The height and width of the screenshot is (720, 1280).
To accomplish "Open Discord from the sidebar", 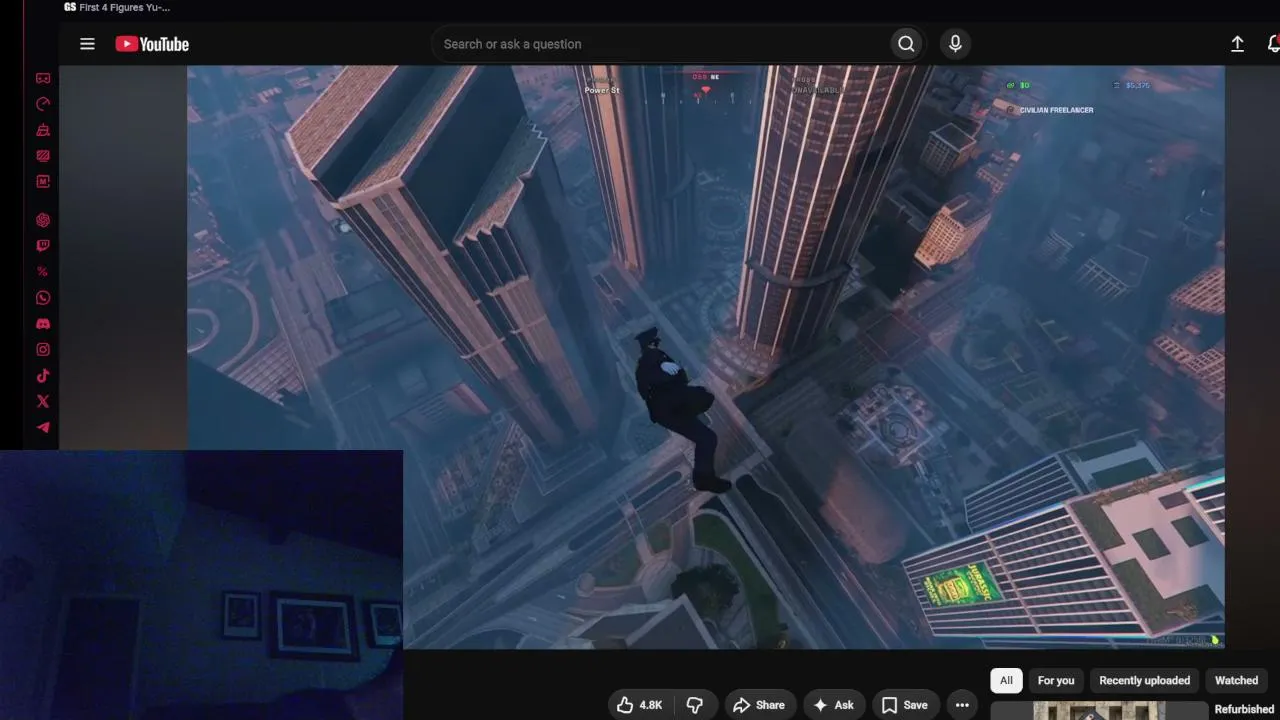I will tap(43, 324).
